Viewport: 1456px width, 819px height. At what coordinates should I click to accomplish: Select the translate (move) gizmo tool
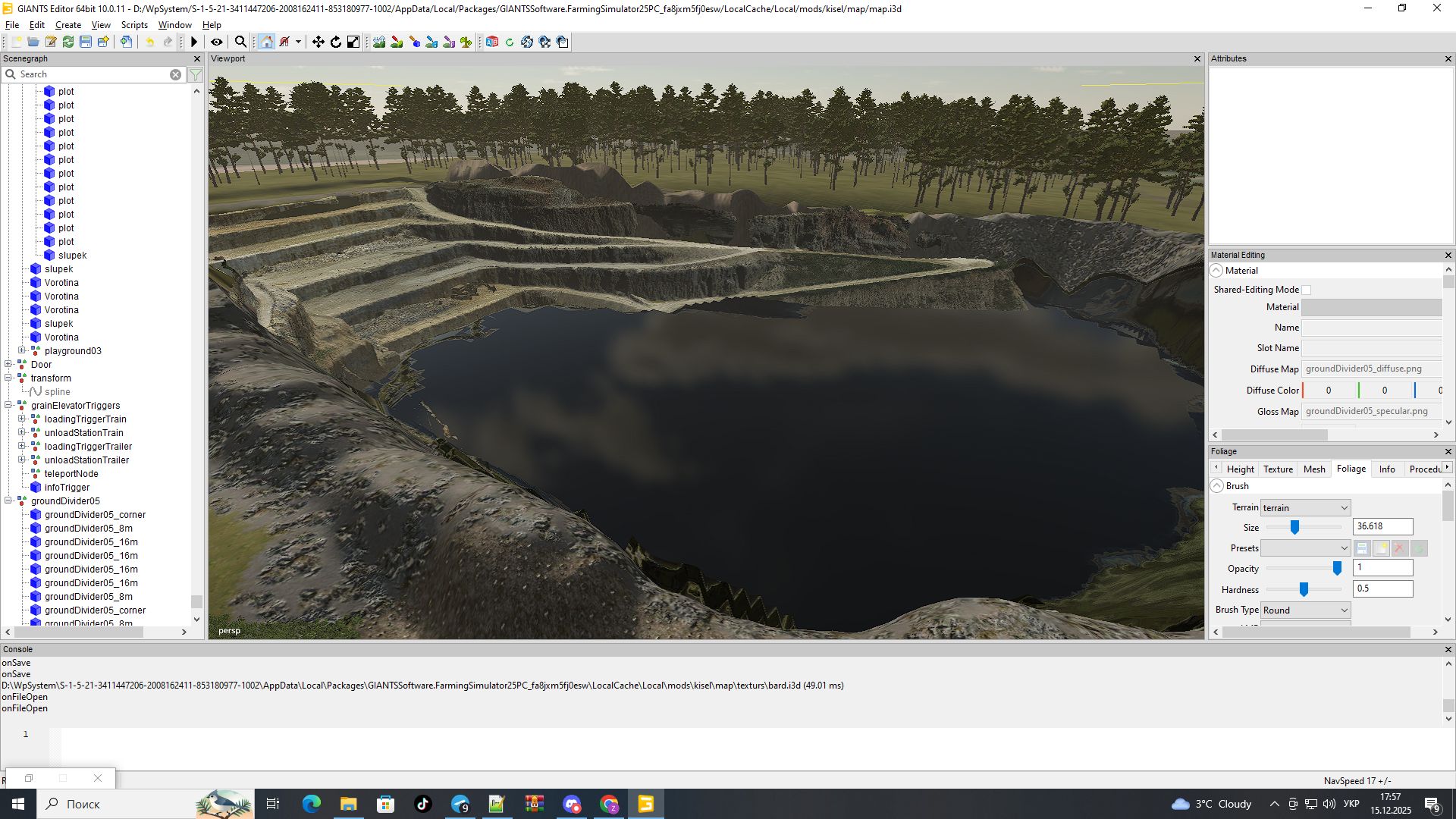[318, 42]
